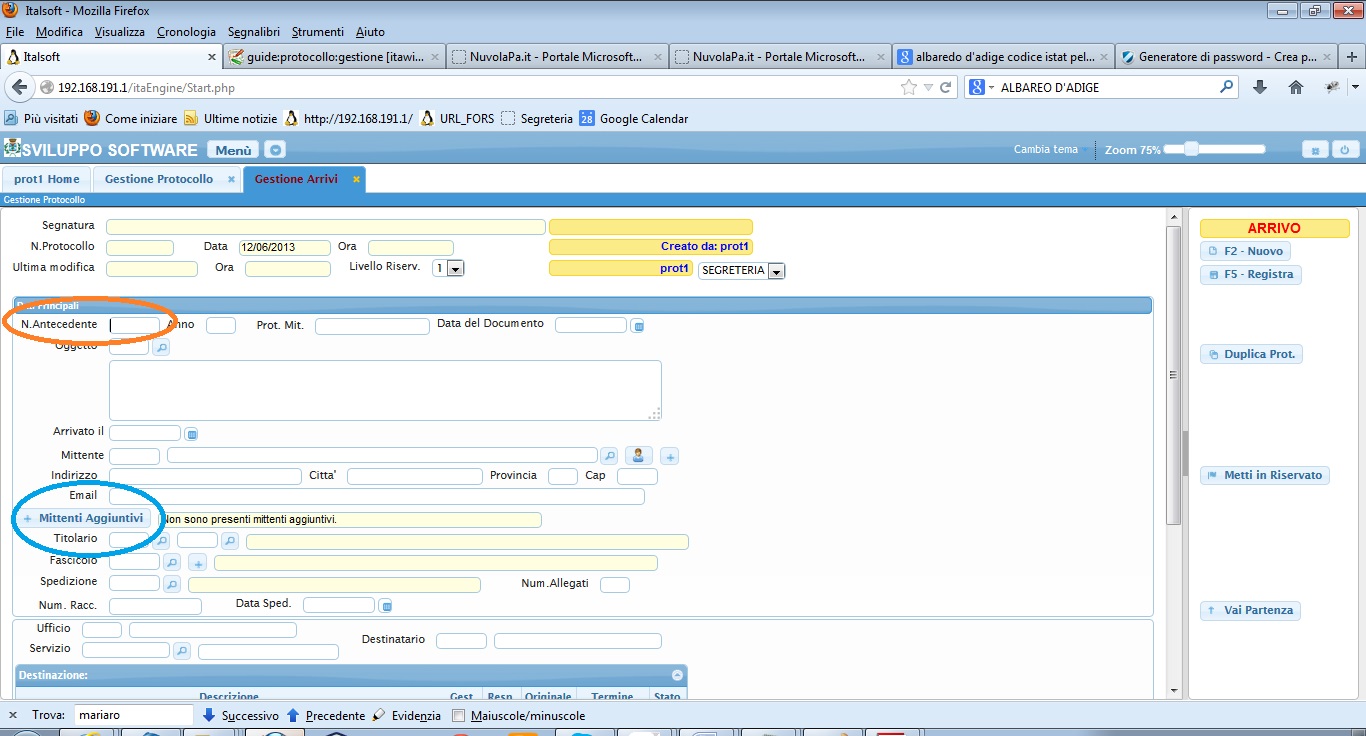Click the Spedizione search magnifier icon
The image size is (1366, 736).
[172, 585]
